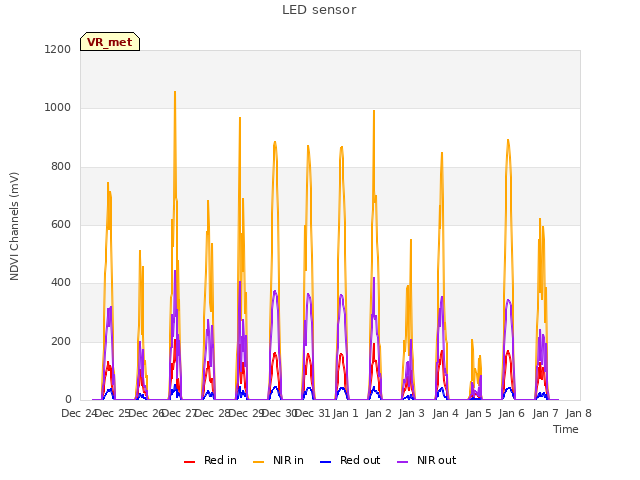Click the Dec 24 x-axis tick label
The image size is (640, 480).
(x=79, y=413)
